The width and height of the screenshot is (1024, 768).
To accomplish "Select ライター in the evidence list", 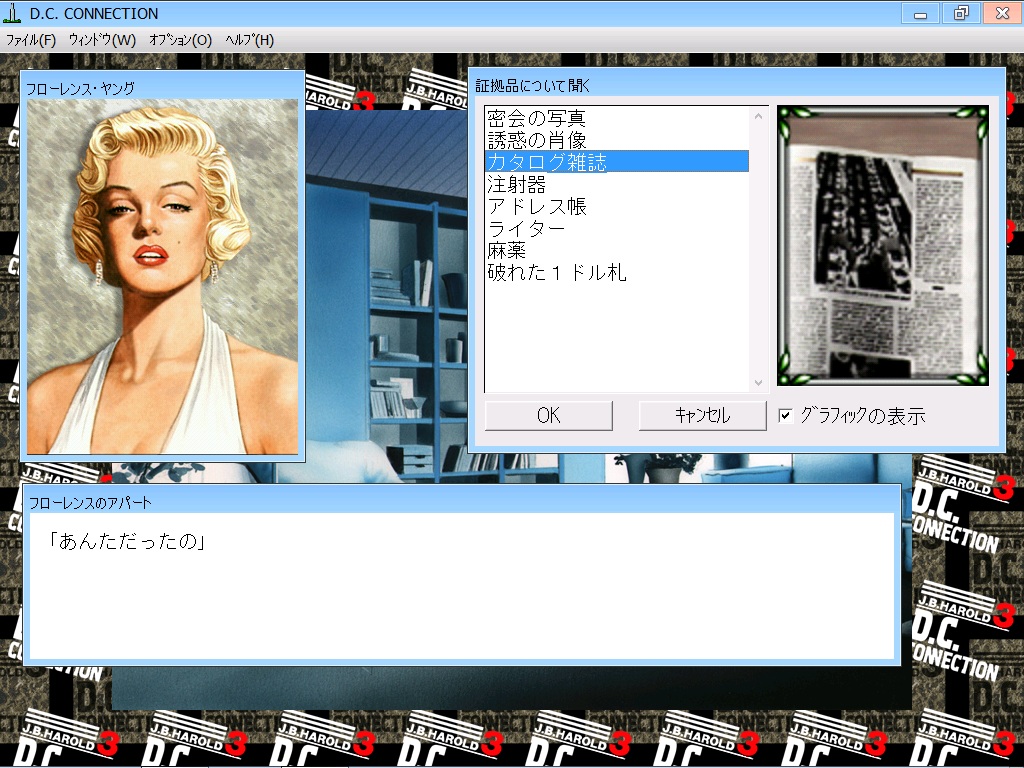I will click(x=616, y=229).
